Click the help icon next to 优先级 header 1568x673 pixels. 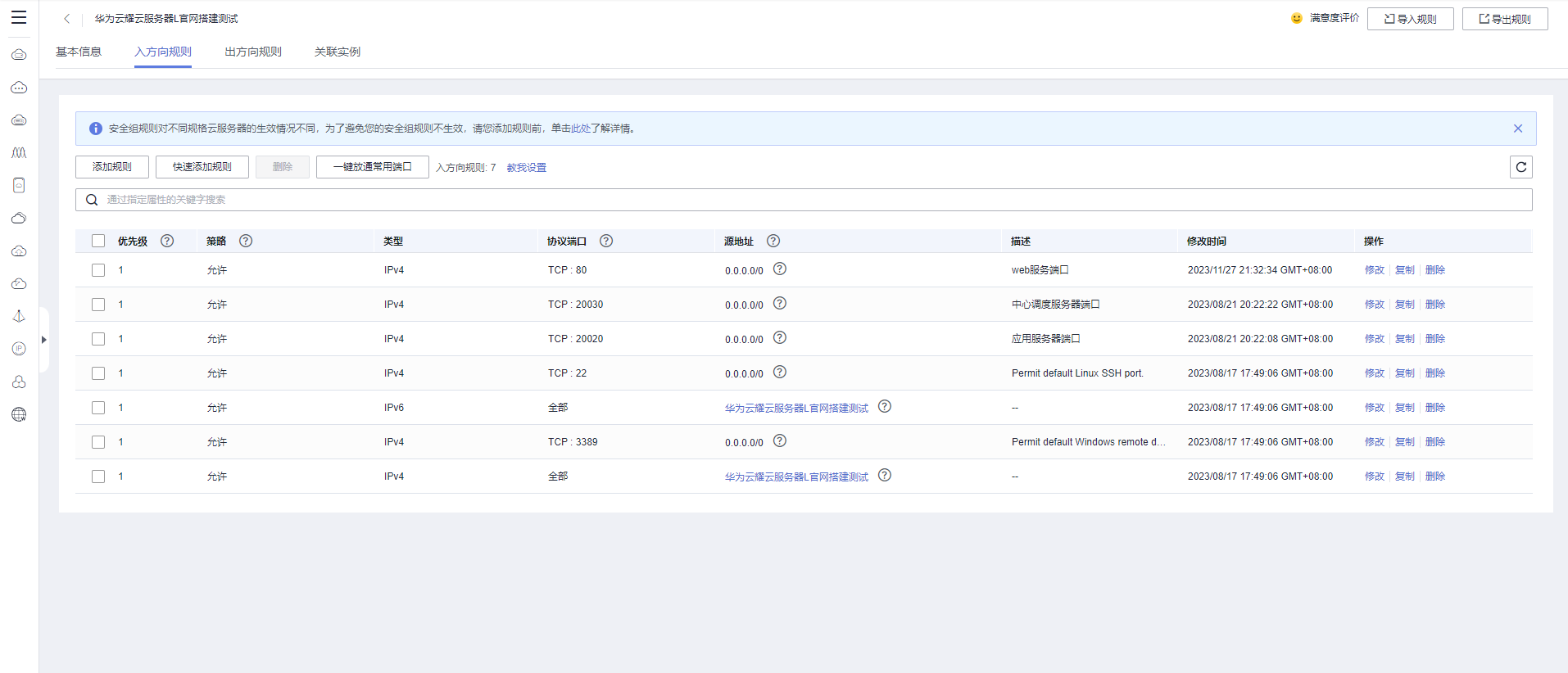tap(167, 241)
